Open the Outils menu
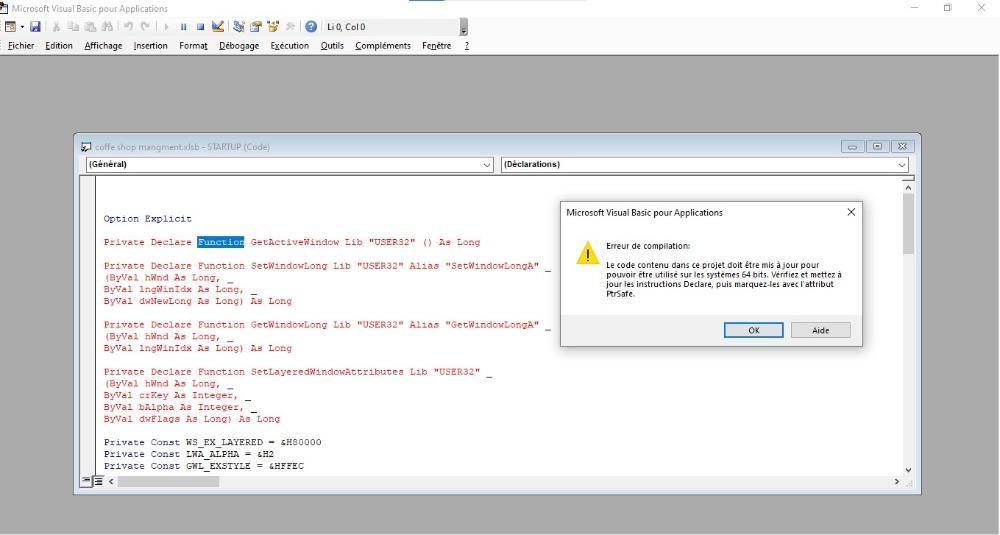The image size is (1000, 535). [x=332, y=45]
